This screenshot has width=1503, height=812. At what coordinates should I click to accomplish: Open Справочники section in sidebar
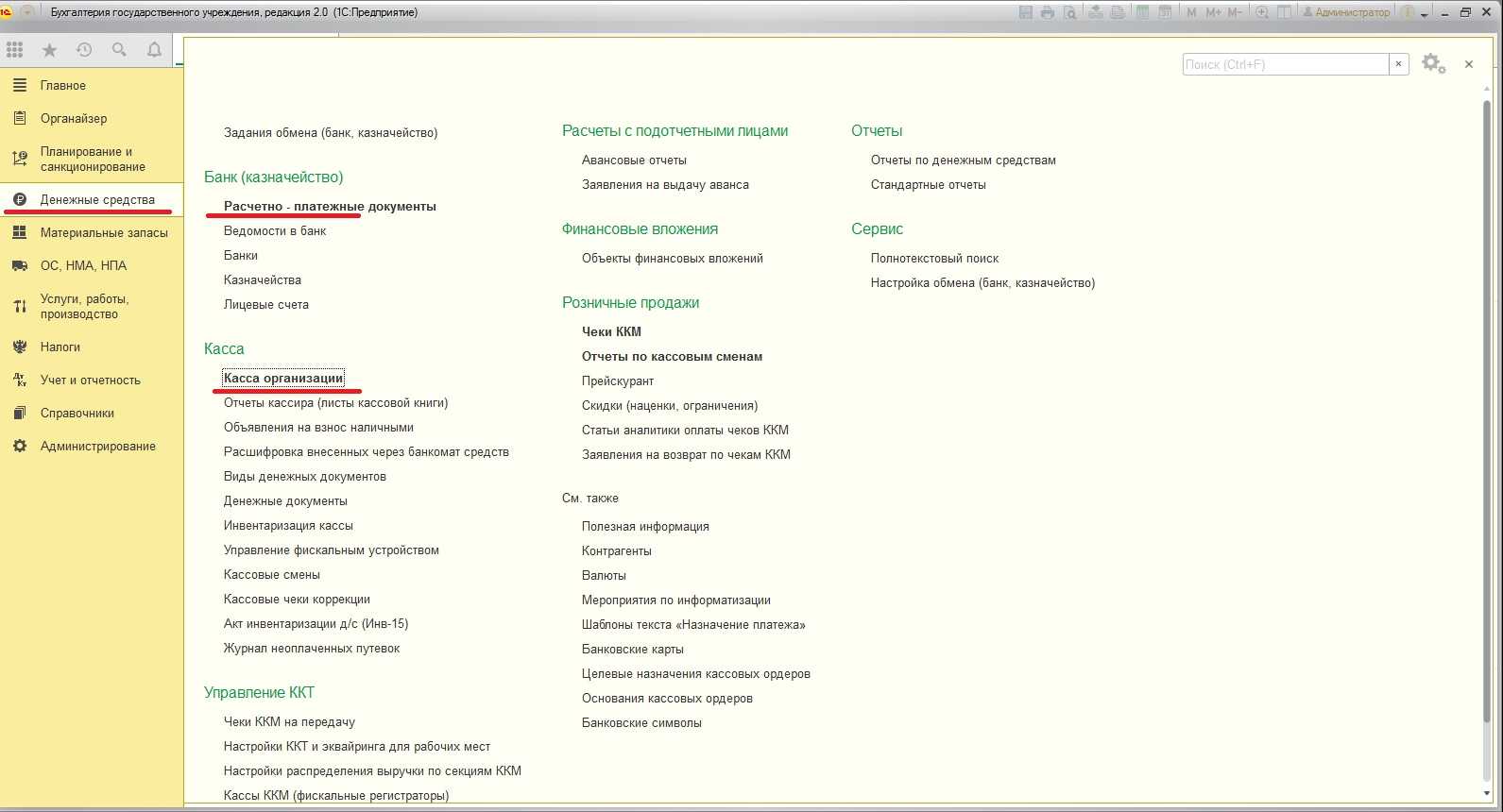point(92,413)
